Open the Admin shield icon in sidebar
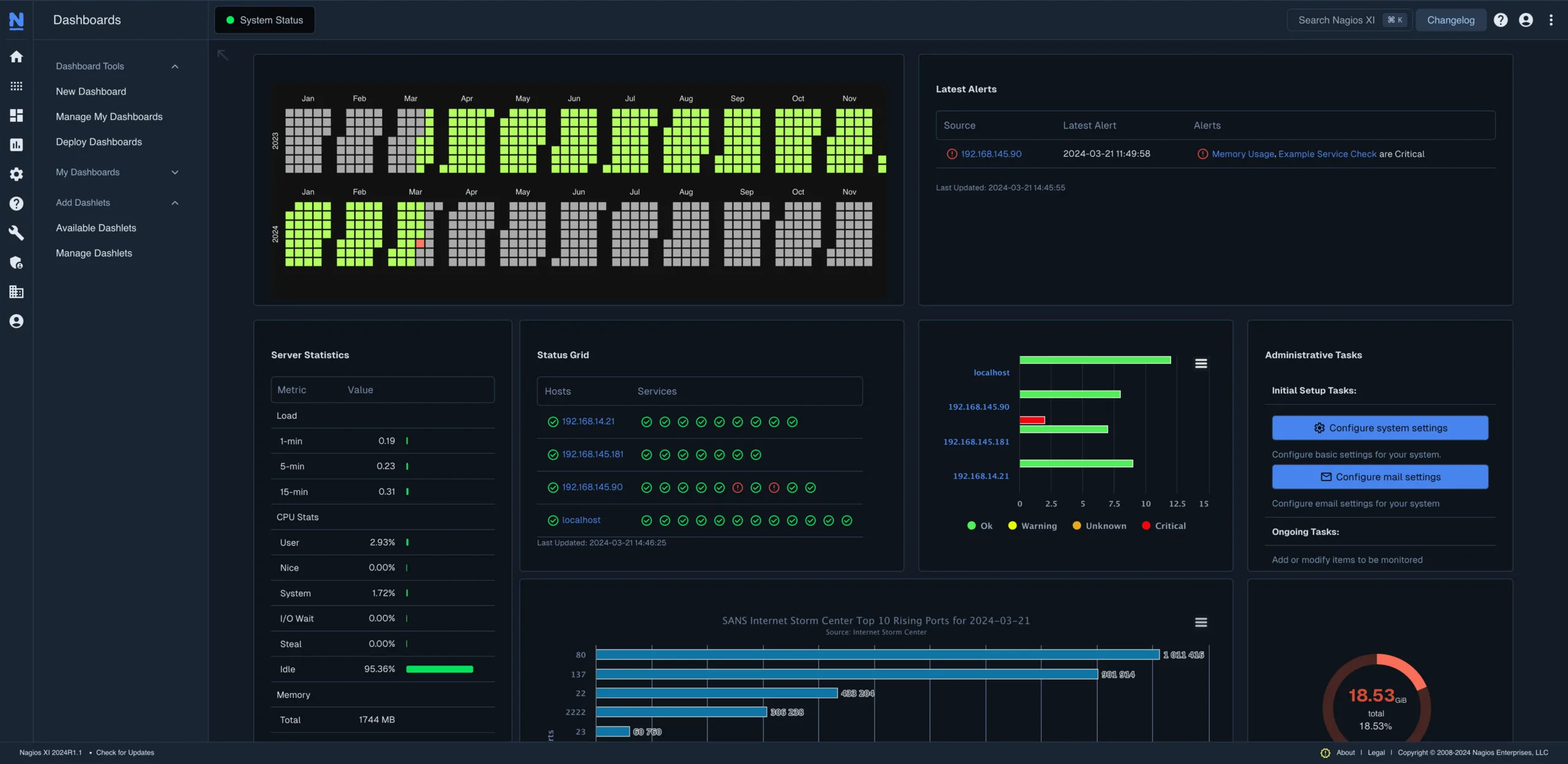The height and width of the screenshot is (764, 1568). tap(16, 263)
